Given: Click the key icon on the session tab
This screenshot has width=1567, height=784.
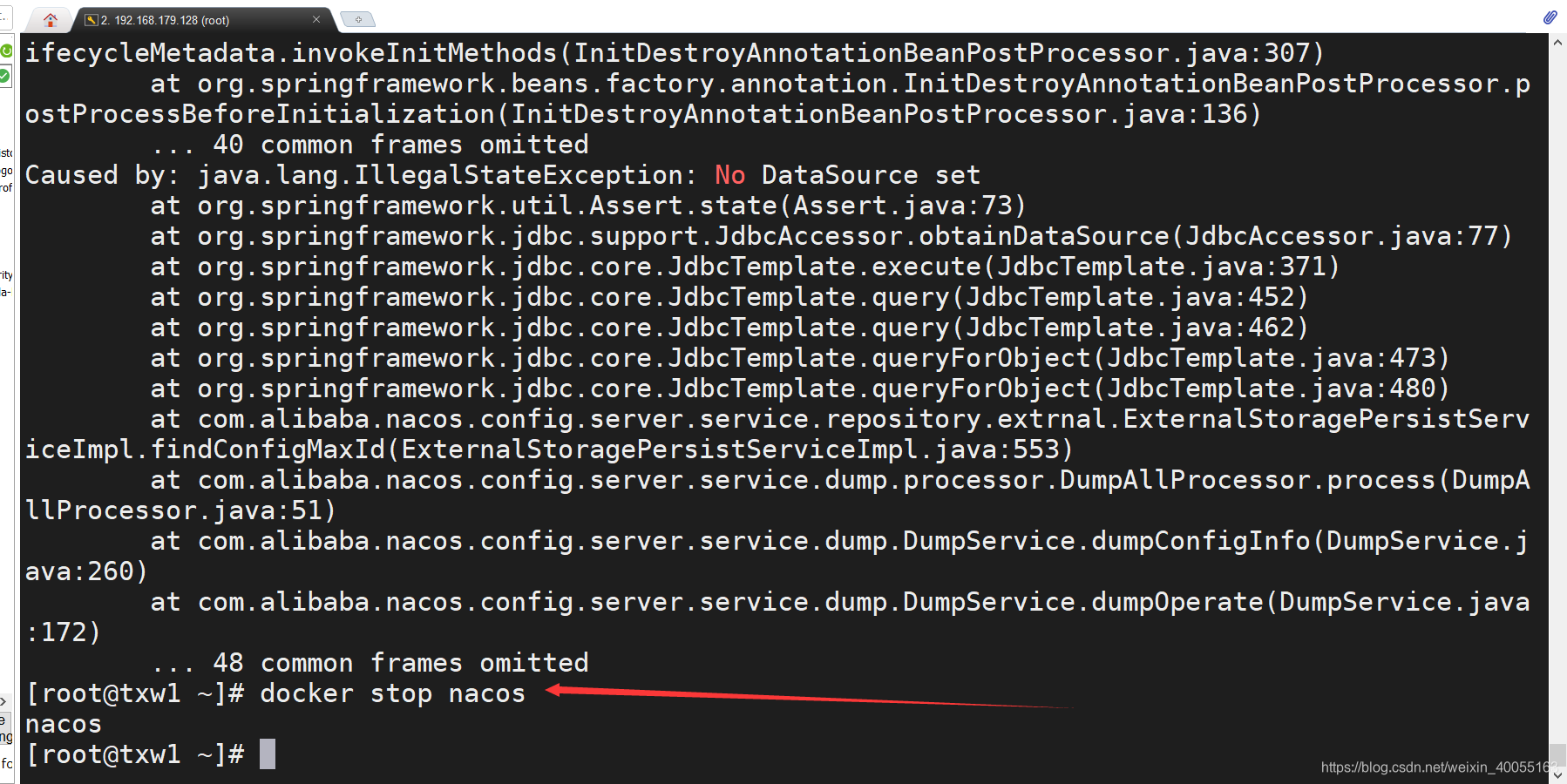Looking at the screenshot, I should pyautogui.click(x=91, y=19).
